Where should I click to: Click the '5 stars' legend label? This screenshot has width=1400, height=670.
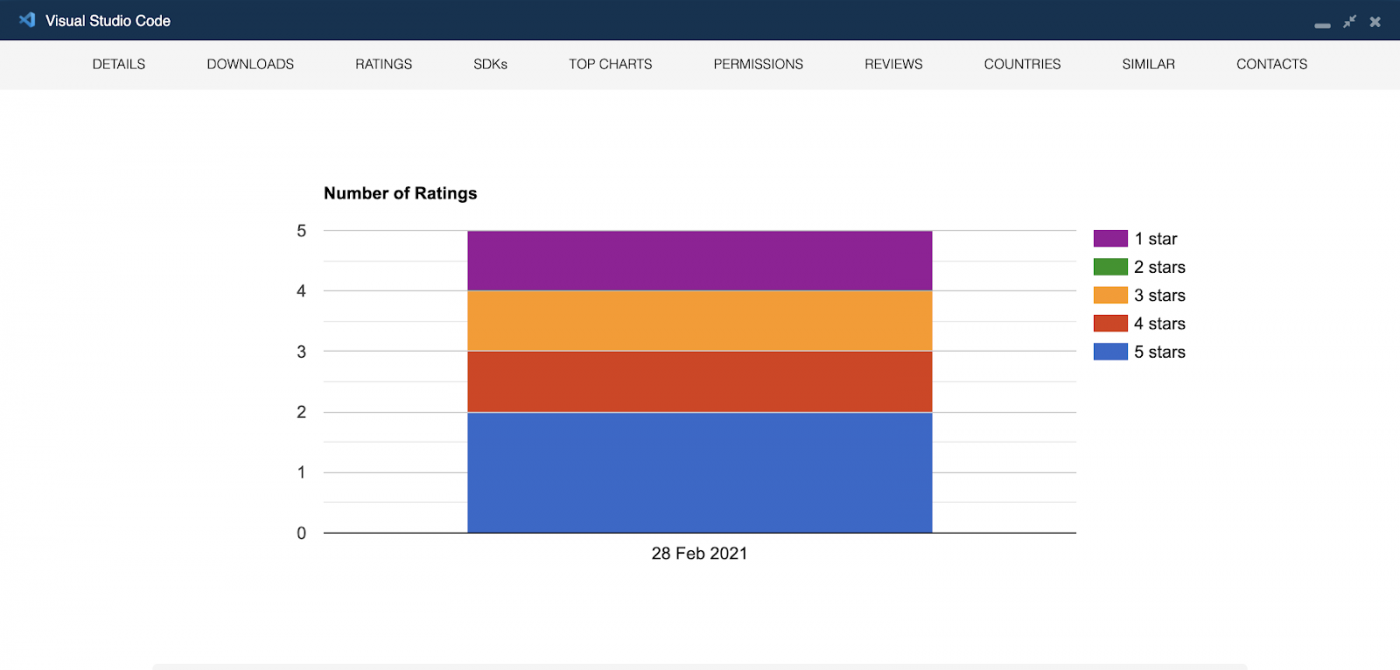[x=1160, y=352]
